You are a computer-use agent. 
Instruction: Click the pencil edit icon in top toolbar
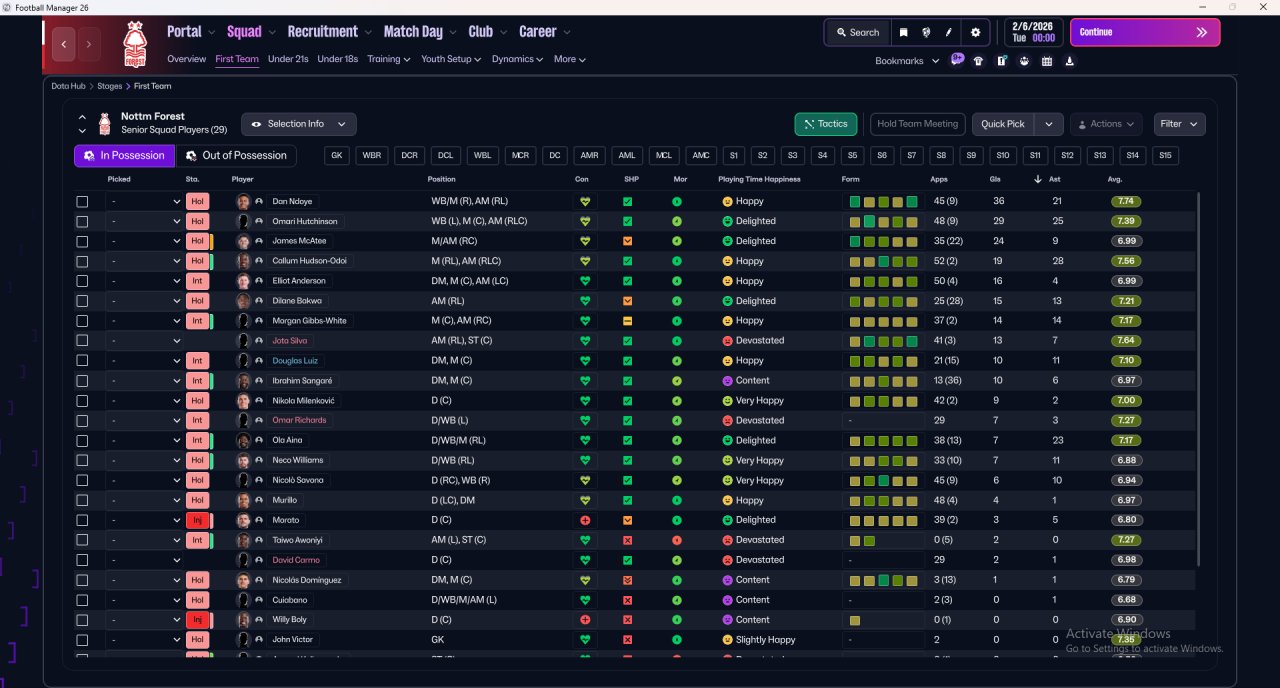click(x=948, y=32)
